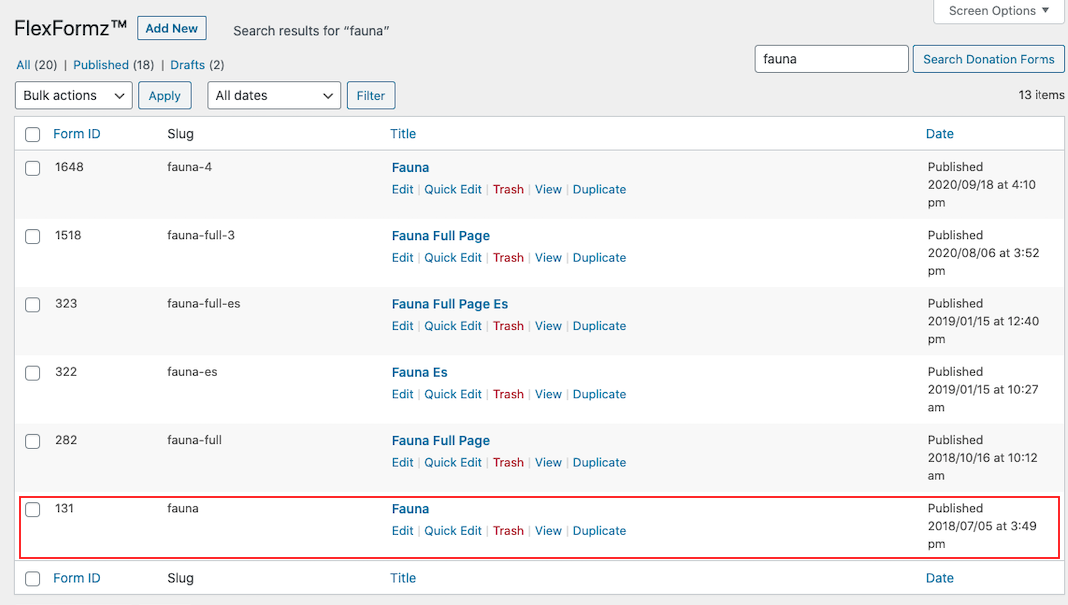Viewport: 1068px width, 605px height.
Task: Select the checkbox for form ID 131
Action: tap(32, 509)
